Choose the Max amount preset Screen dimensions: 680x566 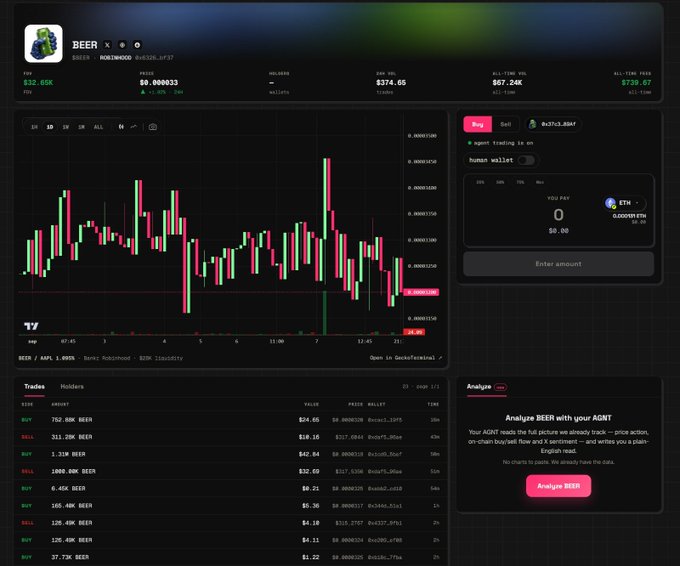pos(540,182)
